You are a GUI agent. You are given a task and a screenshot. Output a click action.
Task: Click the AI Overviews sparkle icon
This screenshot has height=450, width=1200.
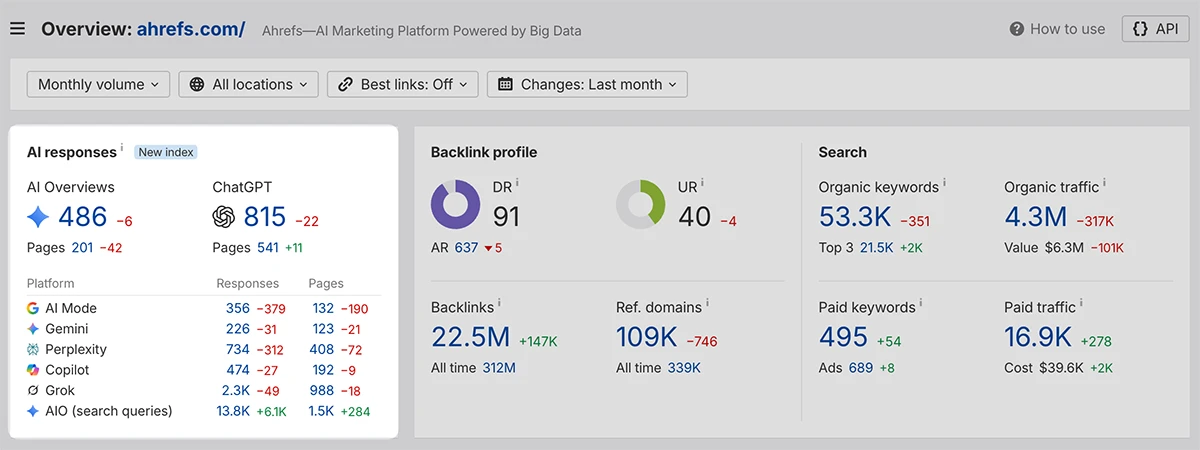pos(38,217)
